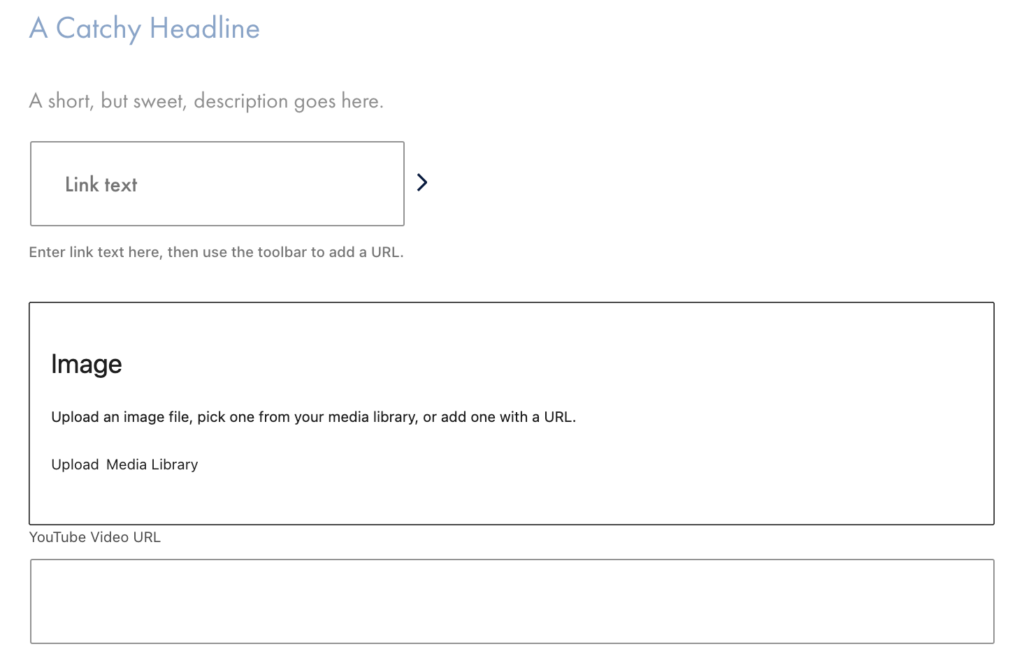The image size is (1024, 672).
Task: Click the 'Link text' placeholder words
Action: tap(101, 185)
